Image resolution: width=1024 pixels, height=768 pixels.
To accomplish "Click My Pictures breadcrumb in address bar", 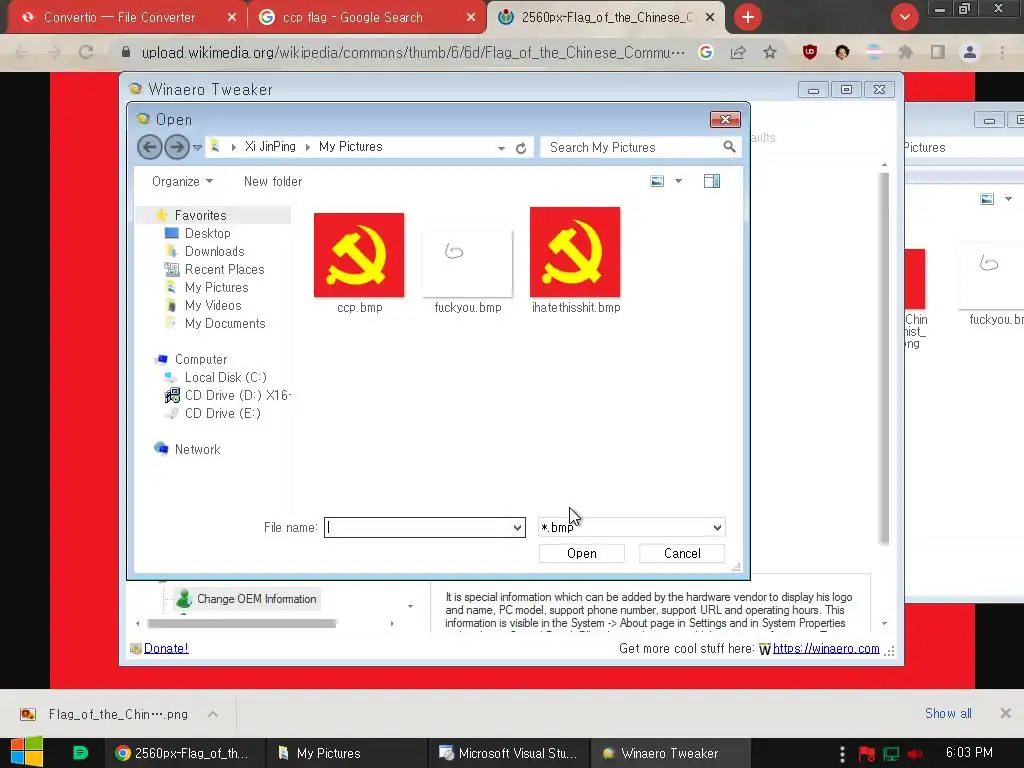I will pos(351,146).
